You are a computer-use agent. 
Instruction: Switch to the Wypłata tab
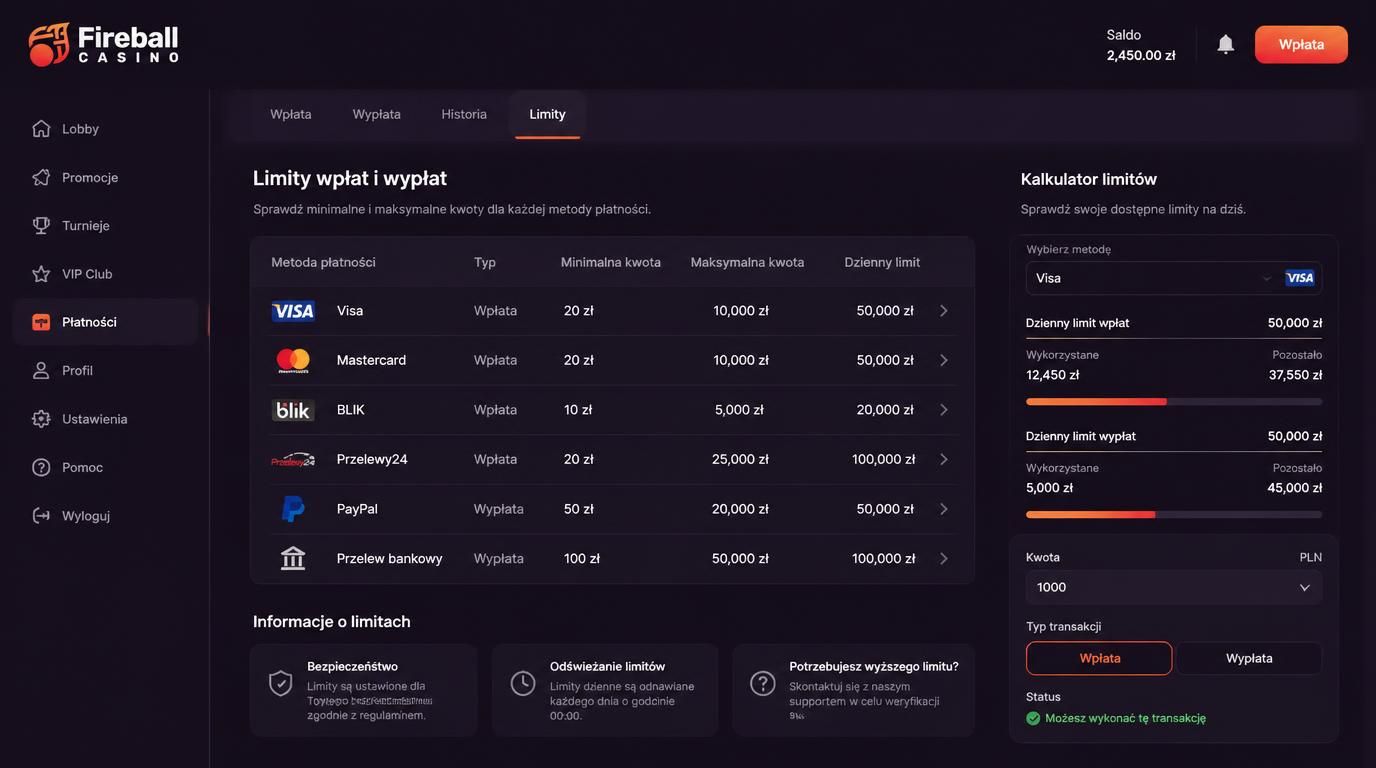tap(376, 114)
